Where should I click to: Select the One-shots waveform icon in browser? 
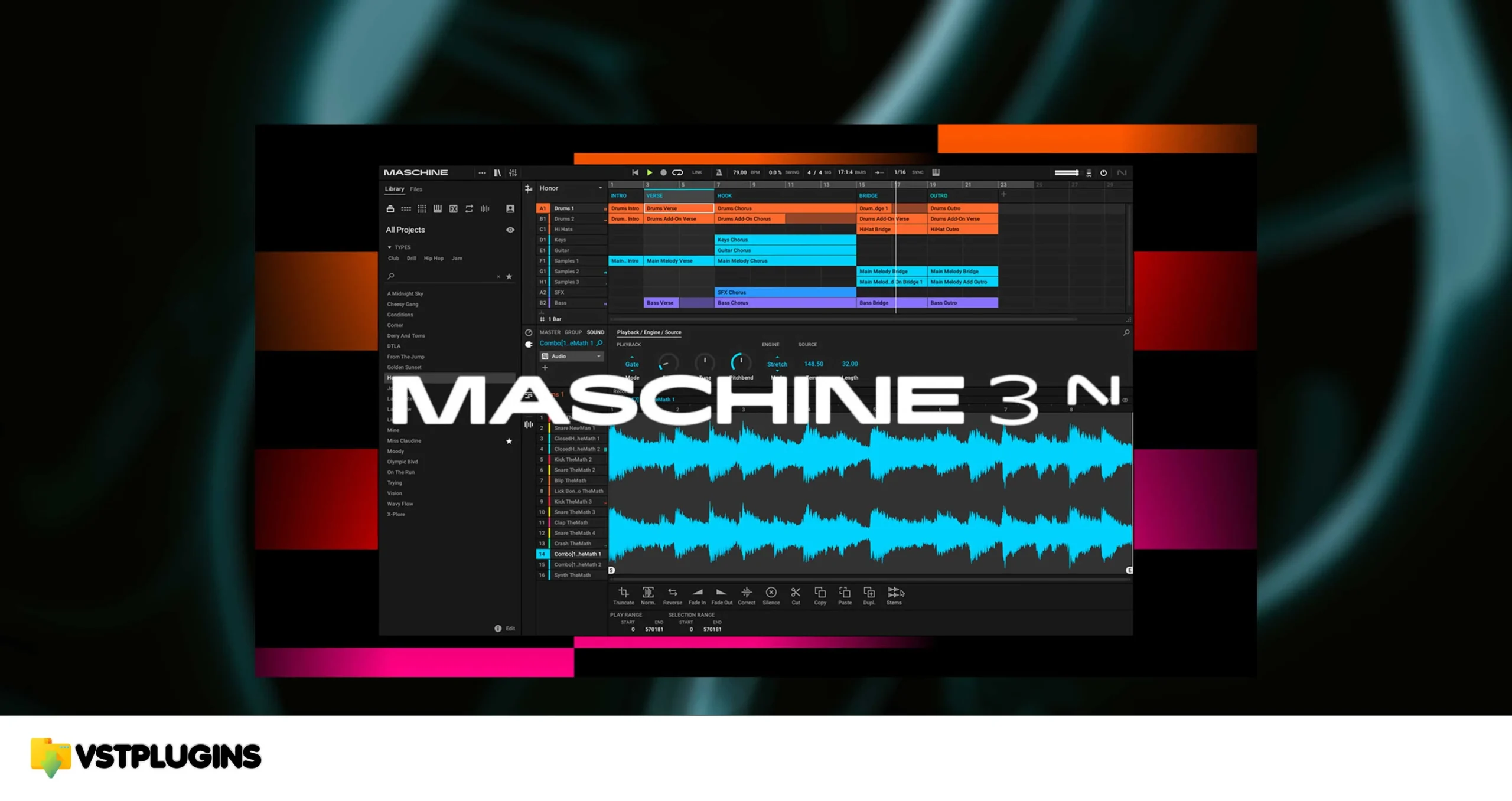485,209
